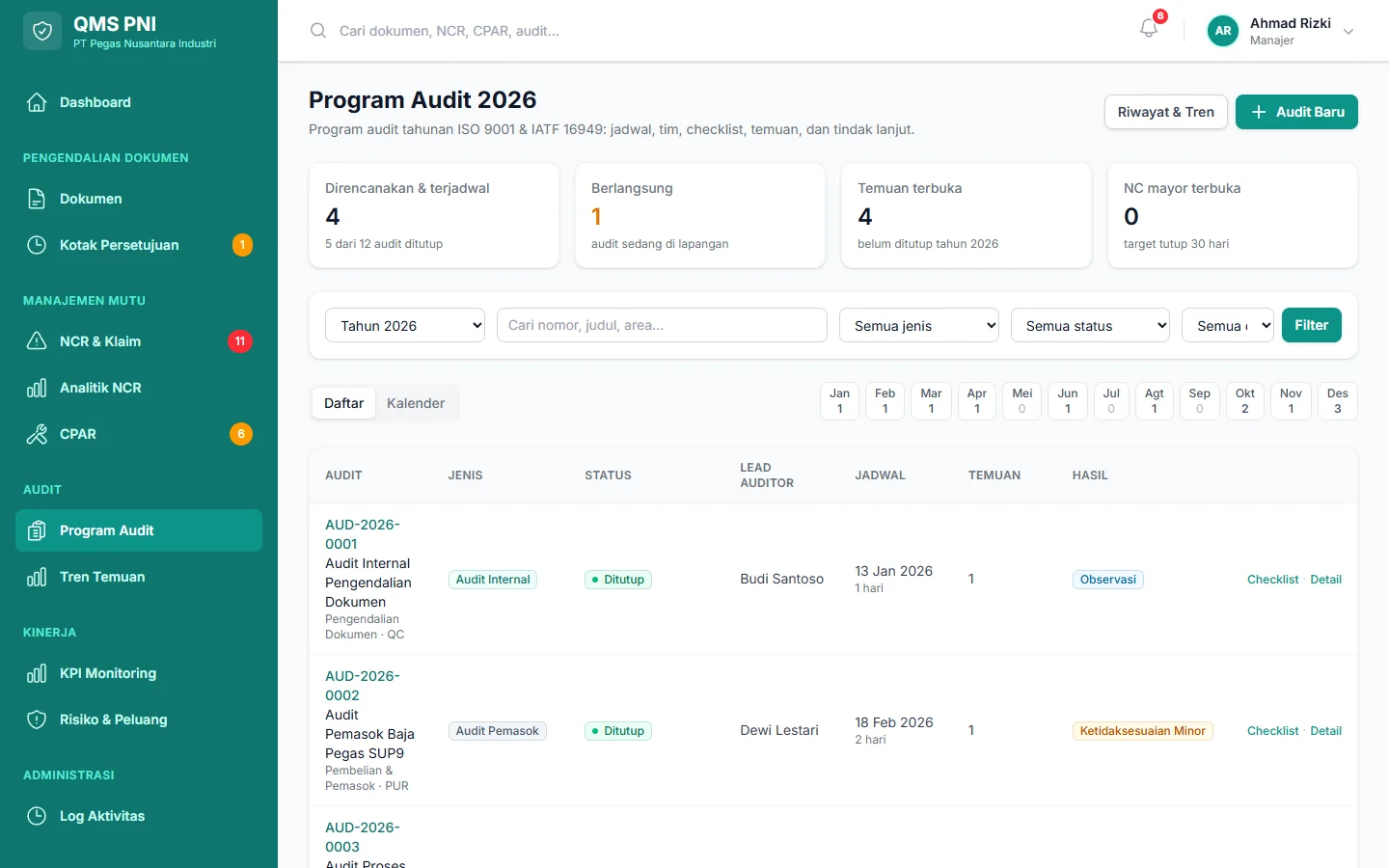Open Detail for AUD-2026-0001

pyautogui.click(x=1325, y=580)
